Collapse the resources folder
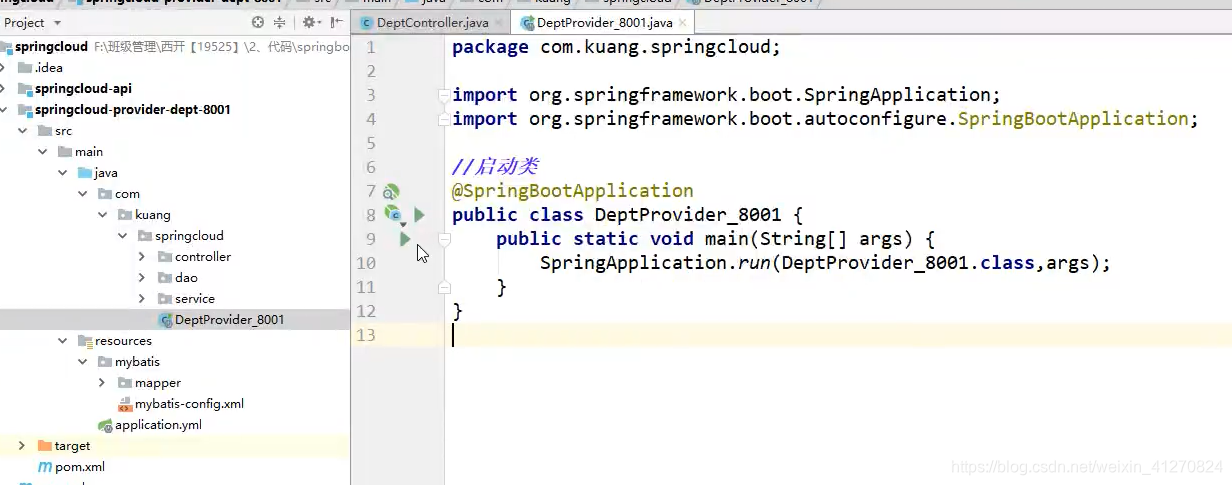 [62, 341]
